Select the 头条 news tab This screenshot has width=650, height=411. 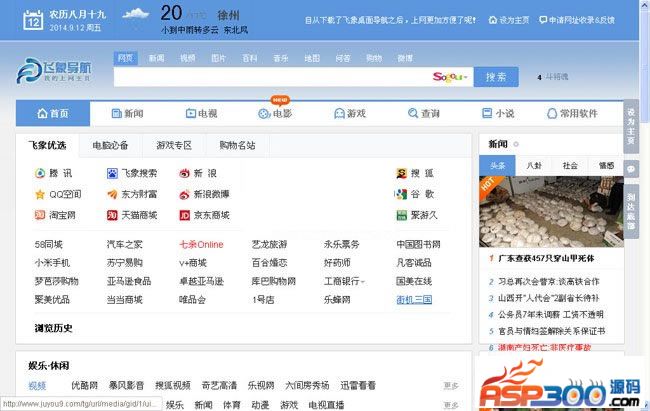tap(497, 165)
